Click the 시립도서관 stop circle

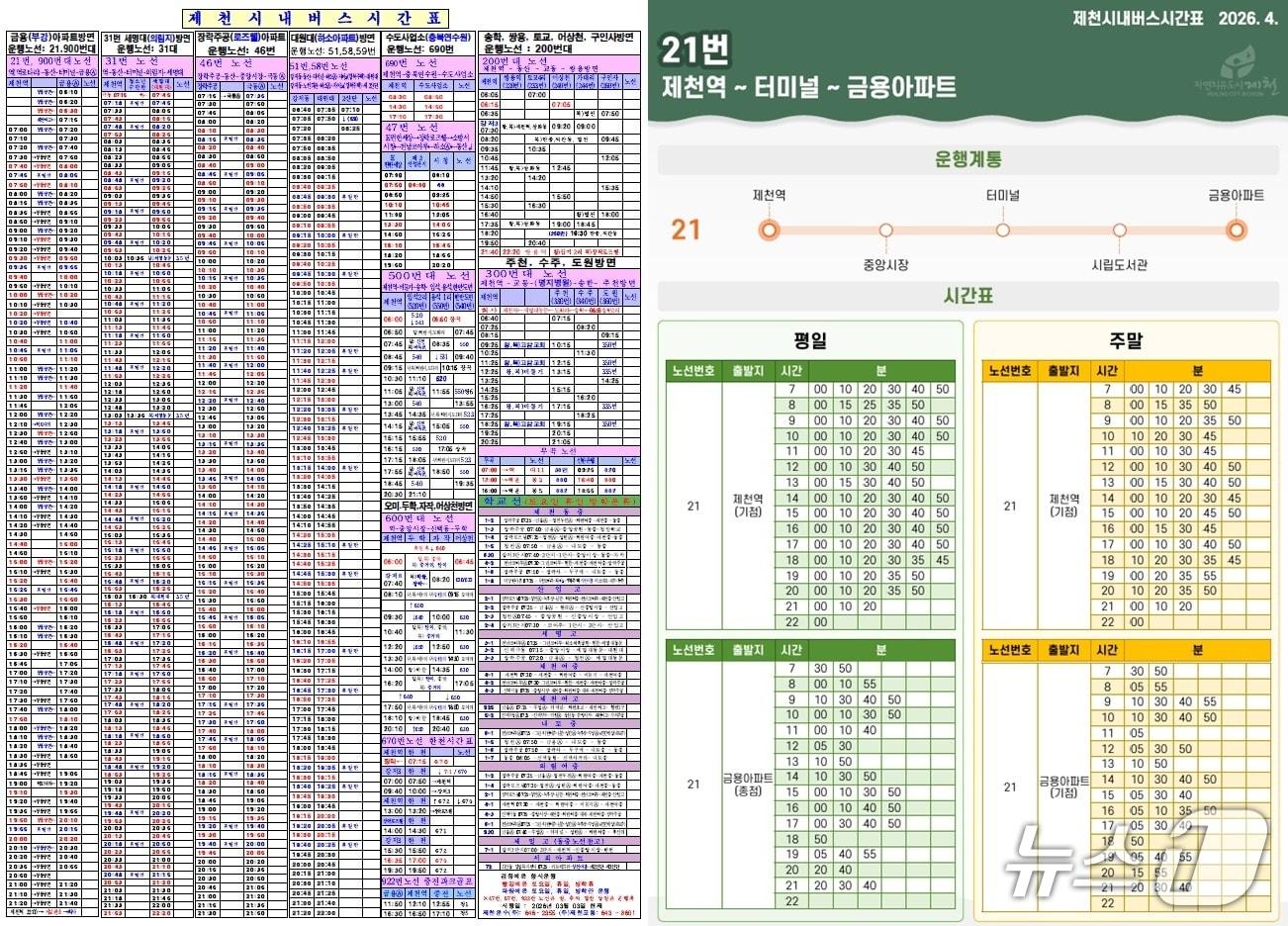(1119, 229)
